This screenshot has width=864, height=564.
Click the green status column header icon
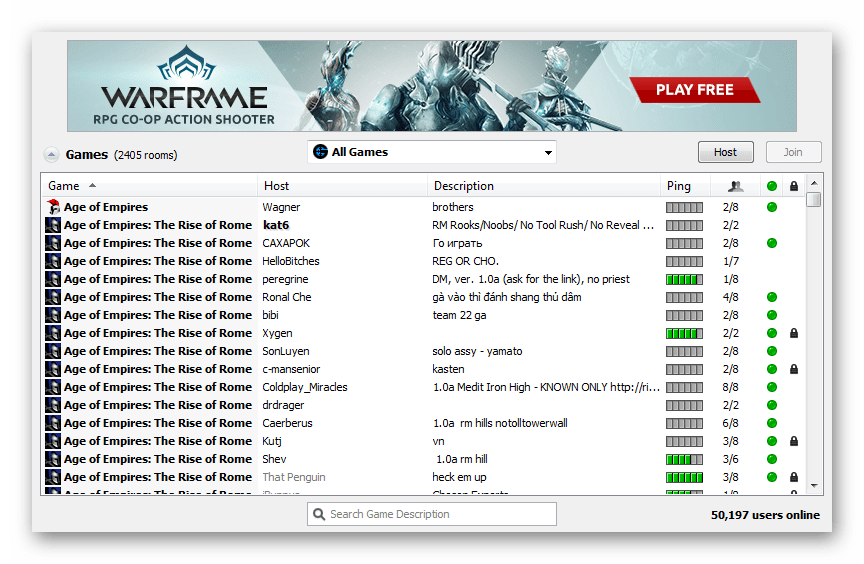coord(771,186)
